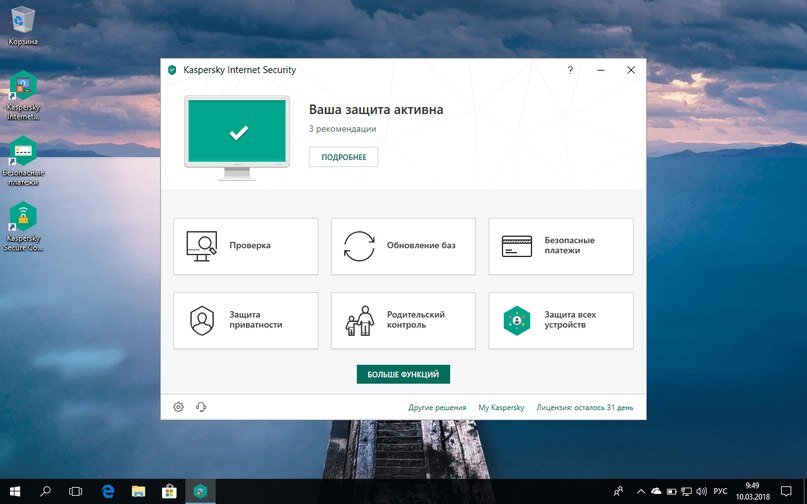Open the My Kaspersky link
Viewport: 807px width, 504px height.
click(501, 407)
